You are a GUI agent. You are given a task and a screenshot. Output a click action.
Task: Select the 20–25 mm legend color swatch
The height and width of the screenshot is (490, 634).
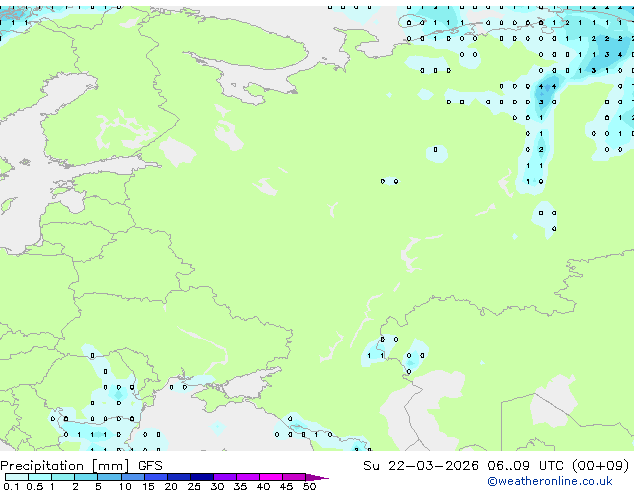(x=178, y=477)
